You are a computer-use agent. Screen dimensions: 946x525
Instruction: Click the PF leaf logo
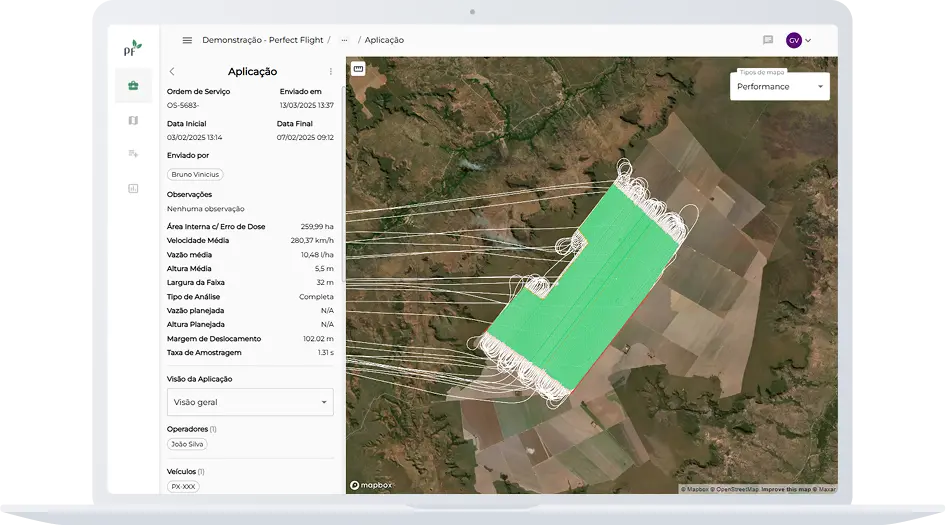point(133,48)
